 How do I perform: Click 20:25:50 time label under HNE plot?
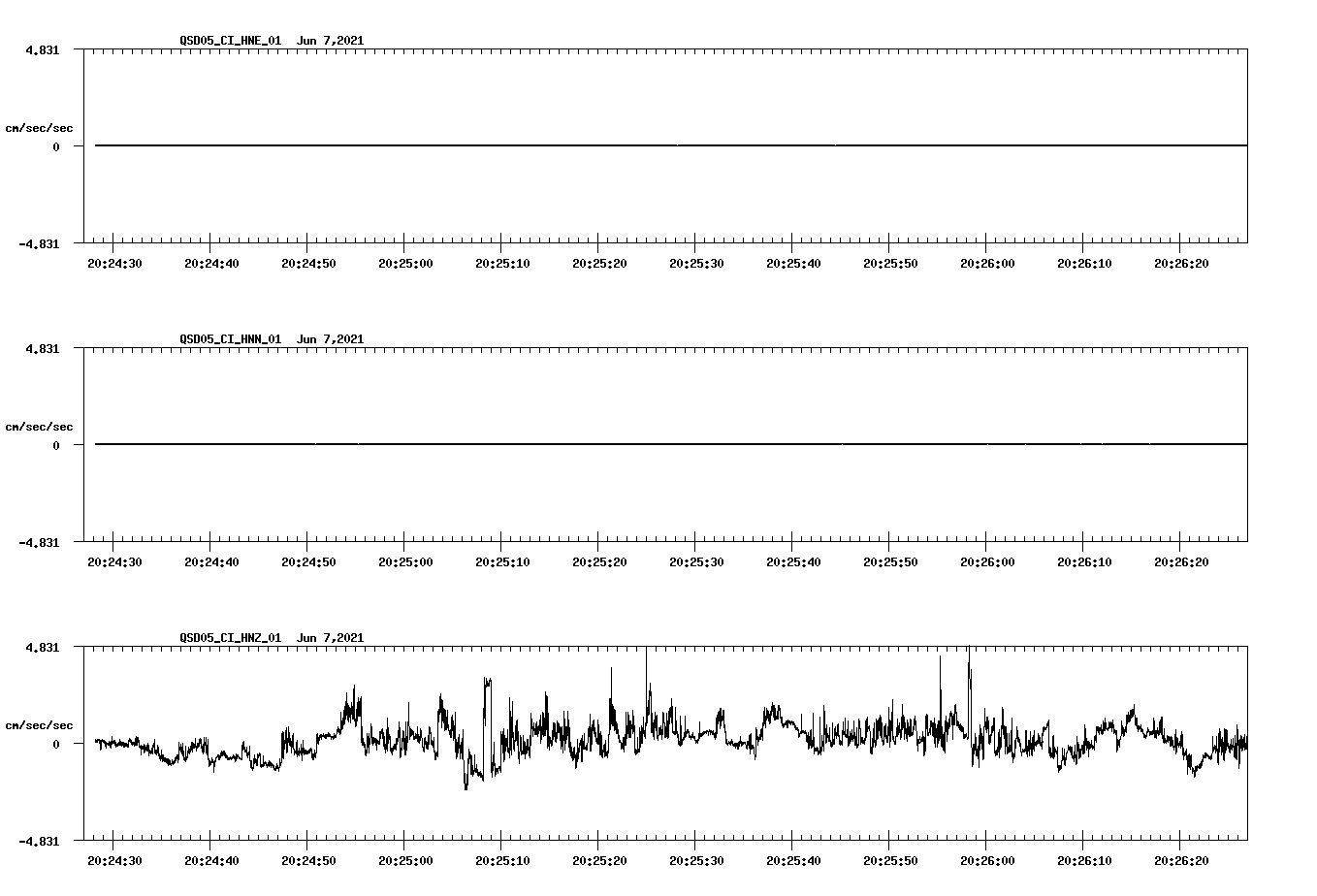pyautogui.click(x=890, y=264)
